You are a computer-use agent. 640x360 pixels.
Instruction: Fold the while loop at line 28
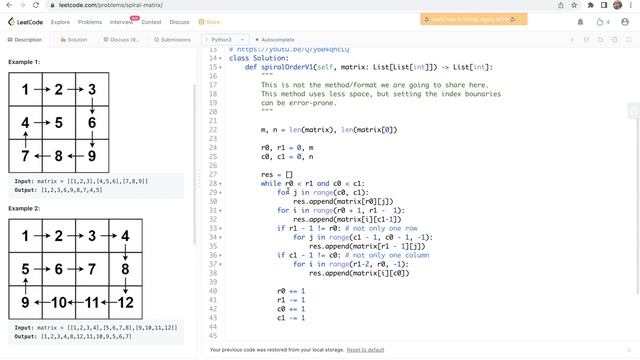[221, 184]
